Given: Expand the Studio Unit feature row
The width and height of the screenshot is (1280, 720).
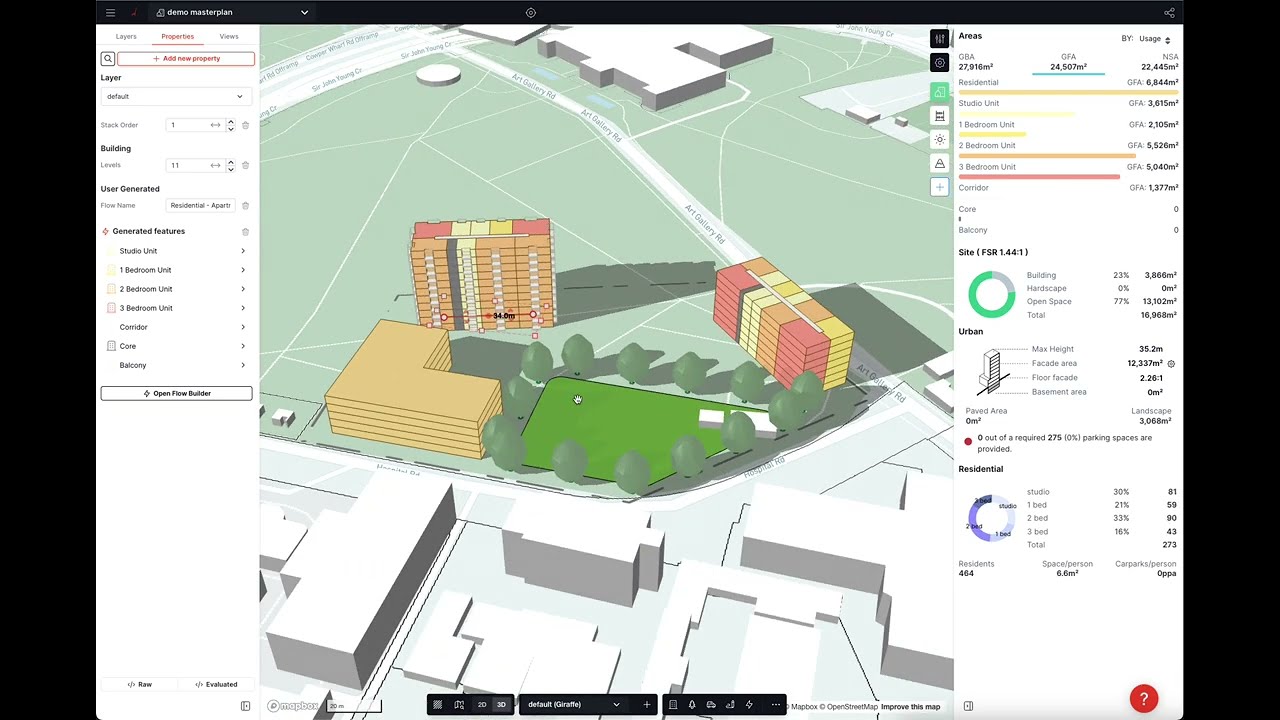Looking at the screenshot, I should [176, 251].
